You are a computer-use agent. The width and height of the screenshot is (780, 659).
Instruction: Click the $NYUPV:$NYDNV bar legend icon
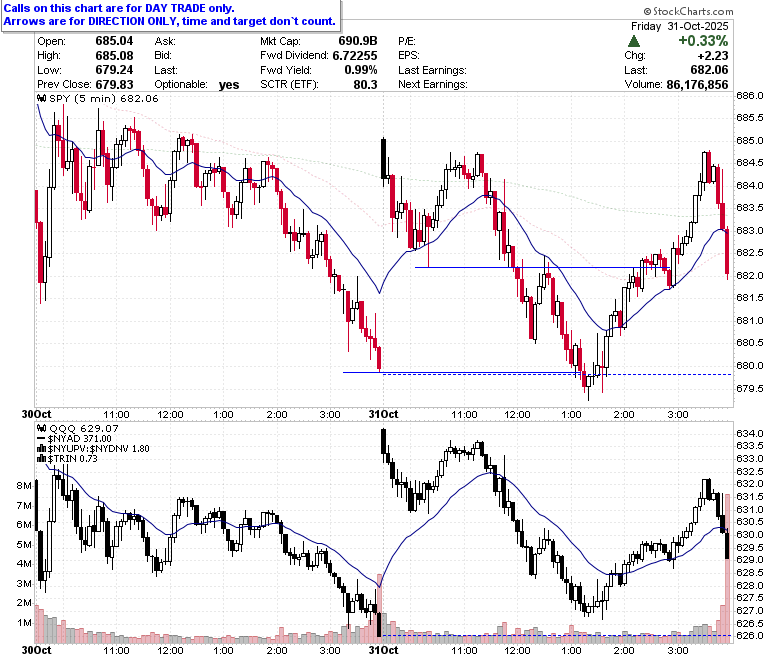point(42,449)
